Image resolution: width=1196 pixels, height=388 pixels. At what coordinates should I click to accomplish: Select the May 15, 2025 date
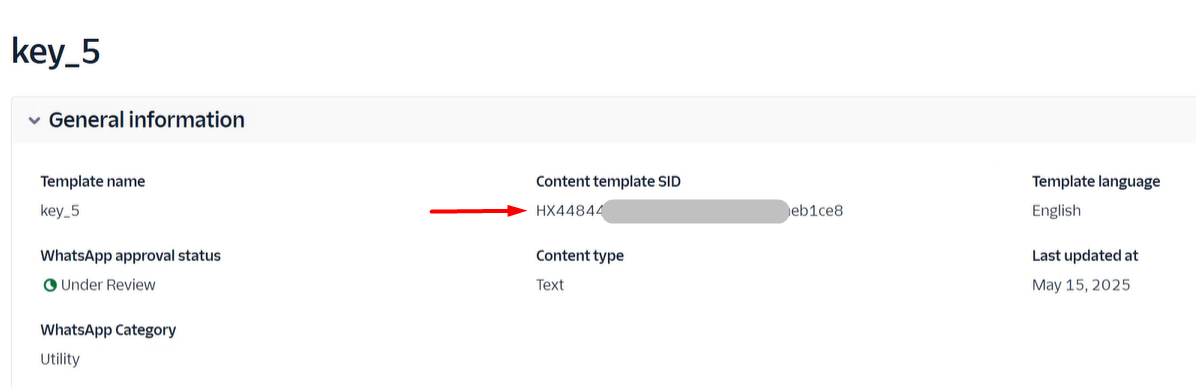click(1081, 285)
